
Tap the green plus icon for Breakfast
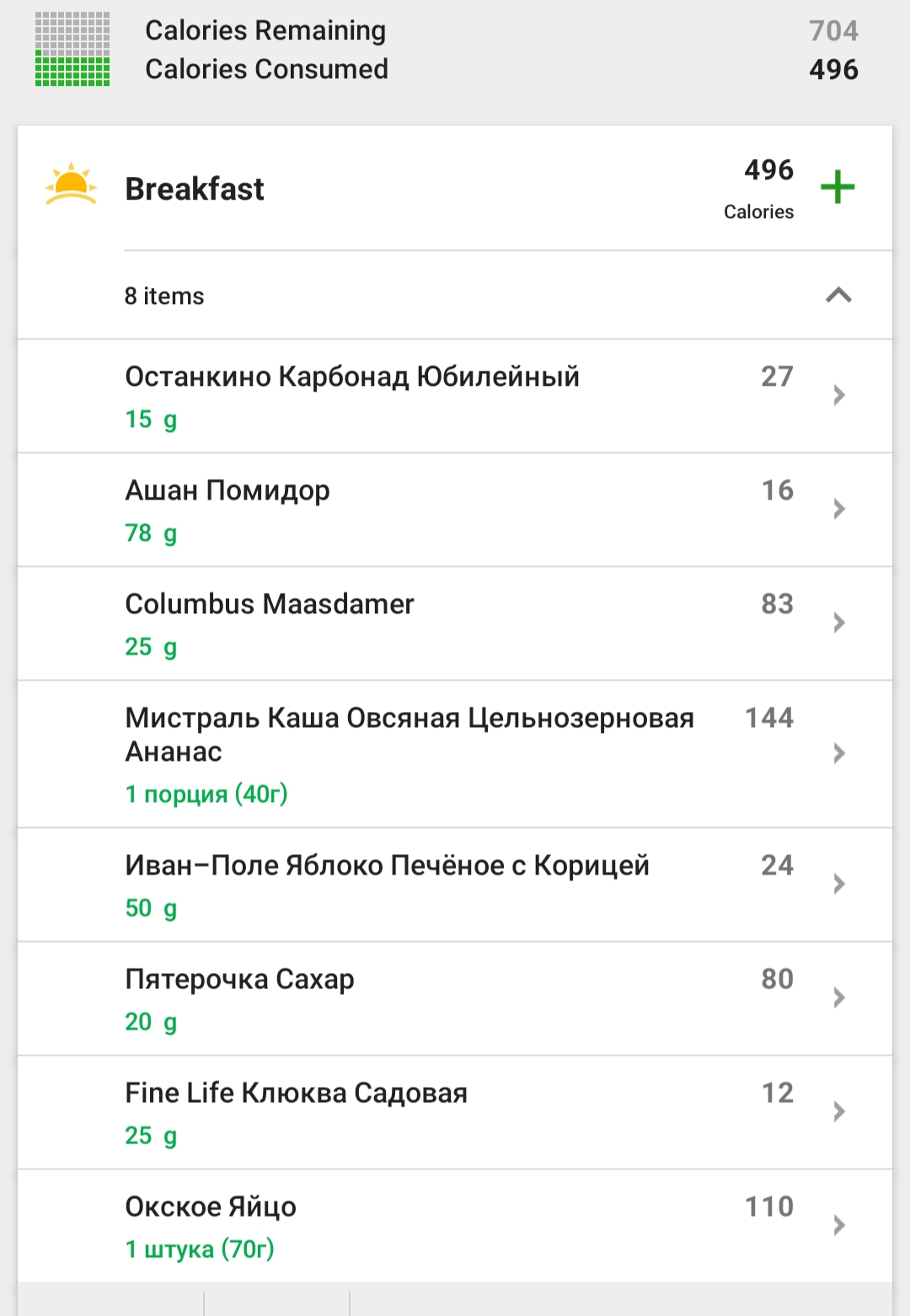click(838, 187)
